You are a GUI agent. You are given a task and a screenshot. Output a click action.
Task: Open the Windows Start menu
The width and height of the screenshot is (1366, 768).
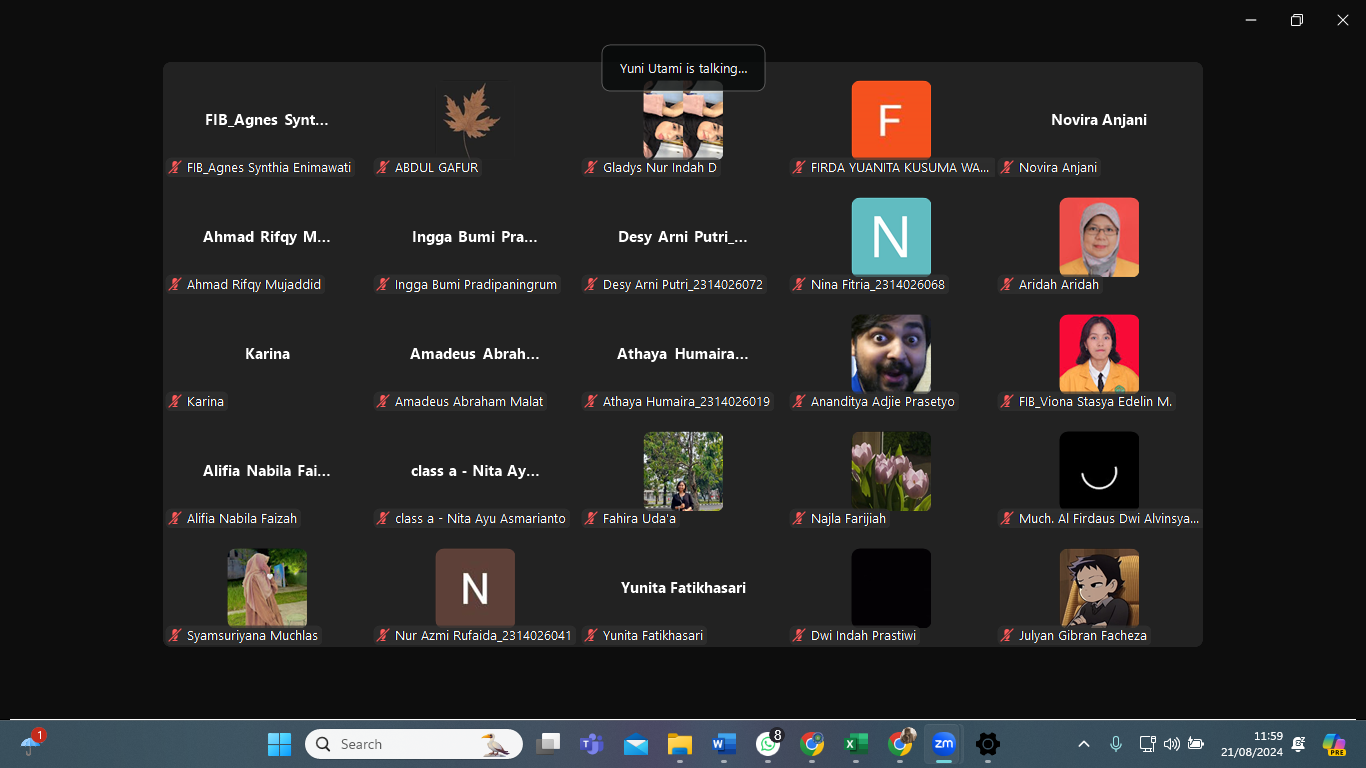(279, 744)
